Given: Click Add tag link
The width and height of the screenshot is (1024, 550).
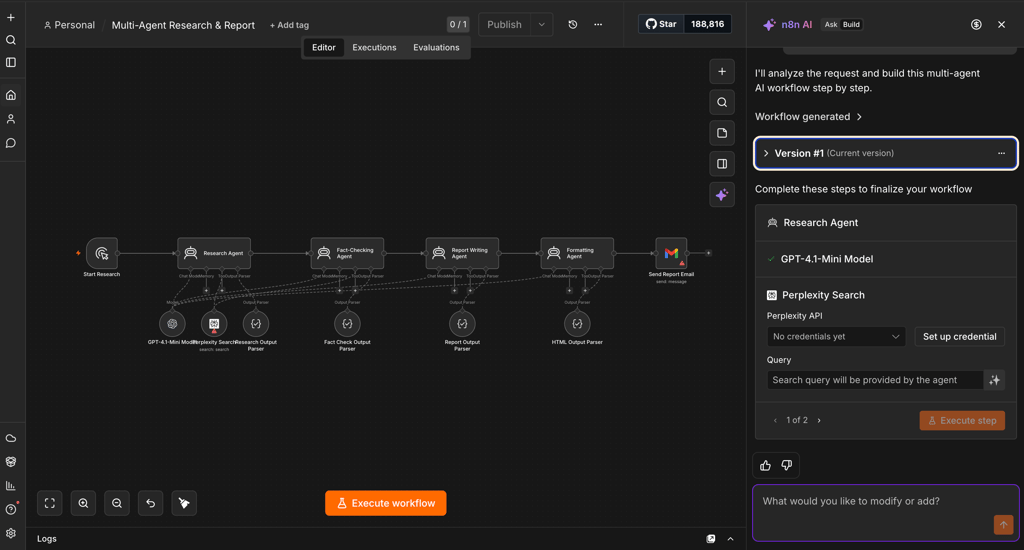Looking at the screenshot, I should click(x=289, y=25).
